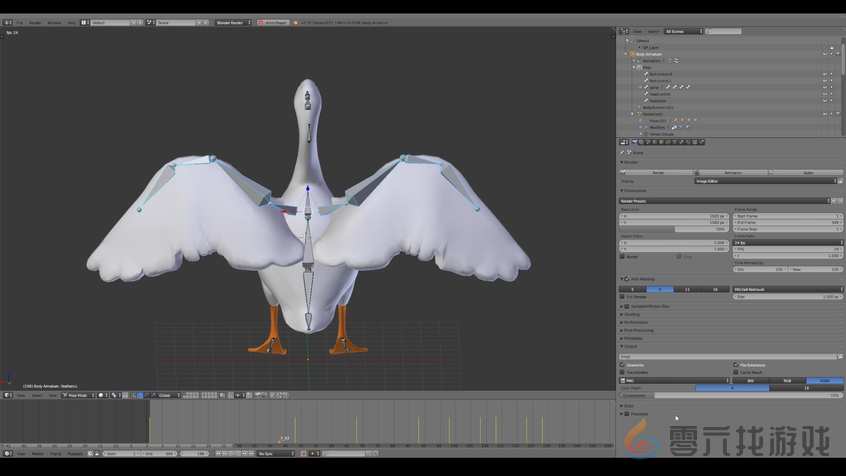Toggle the File Extensions checkbox

point(736,365)
